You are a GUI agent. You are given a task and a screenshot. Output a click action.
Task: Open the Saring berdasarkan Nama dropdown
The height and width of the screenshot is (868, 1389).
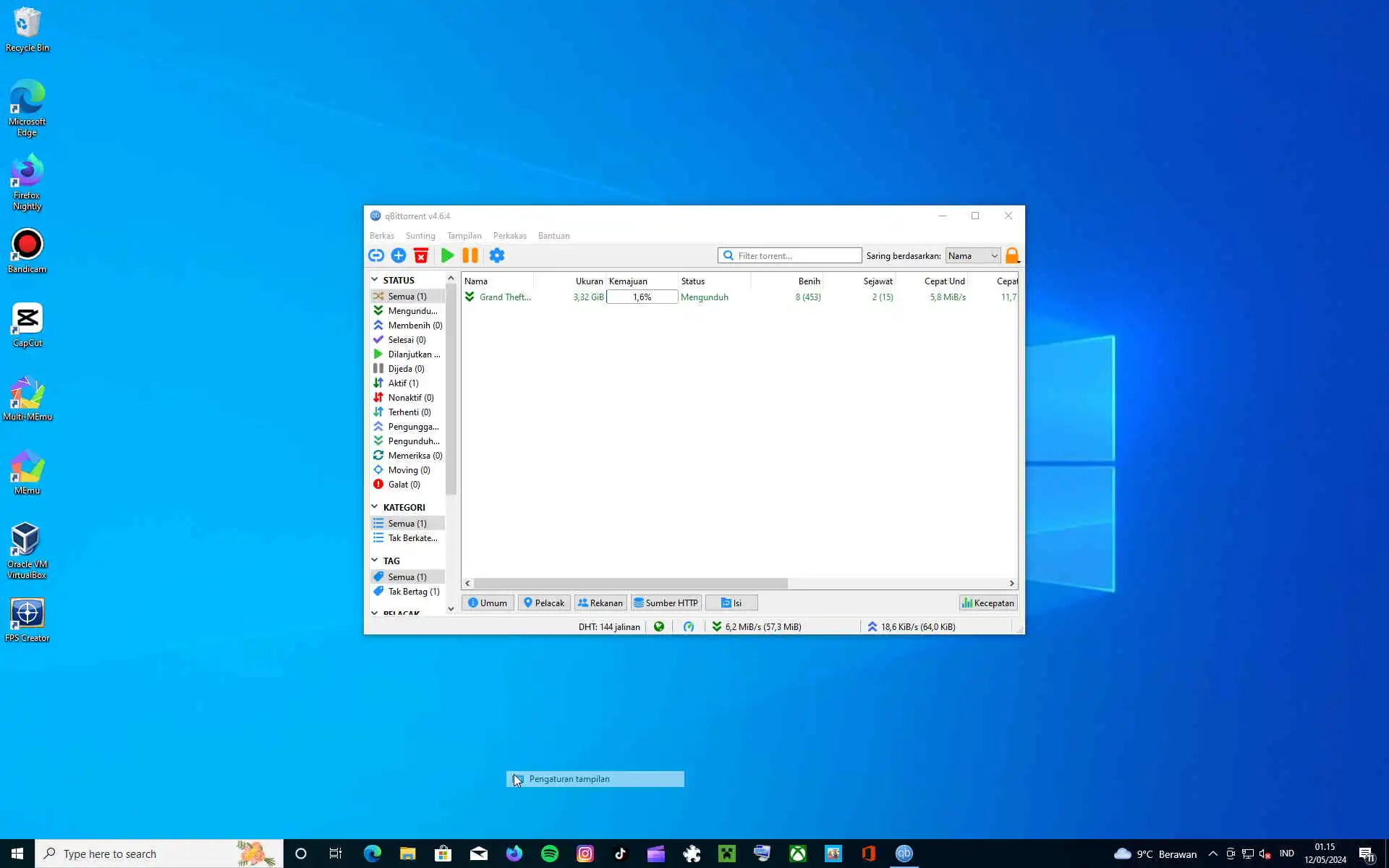click(972, 255)
